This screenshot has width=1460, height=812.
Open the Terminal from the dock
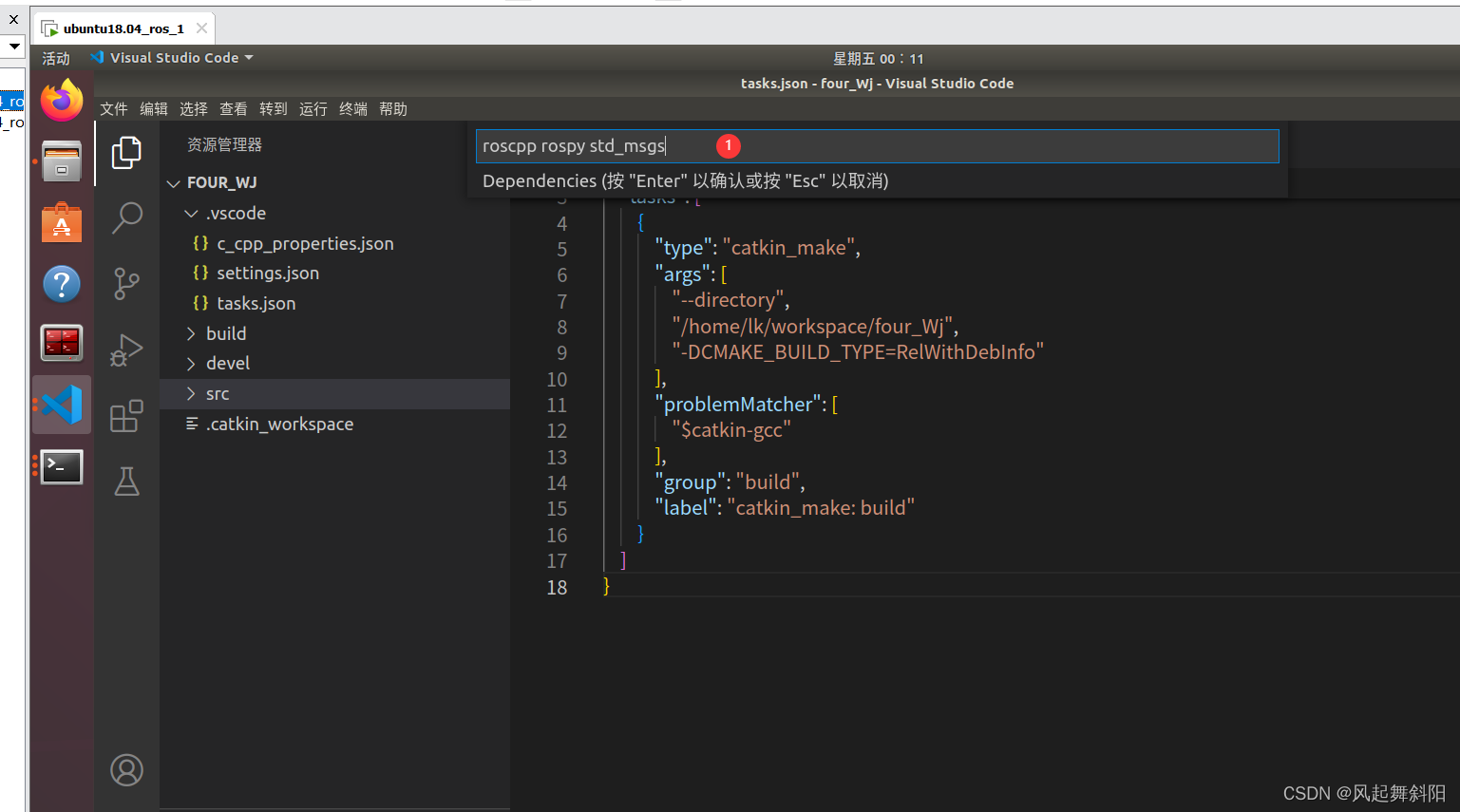tap(62, 466)
